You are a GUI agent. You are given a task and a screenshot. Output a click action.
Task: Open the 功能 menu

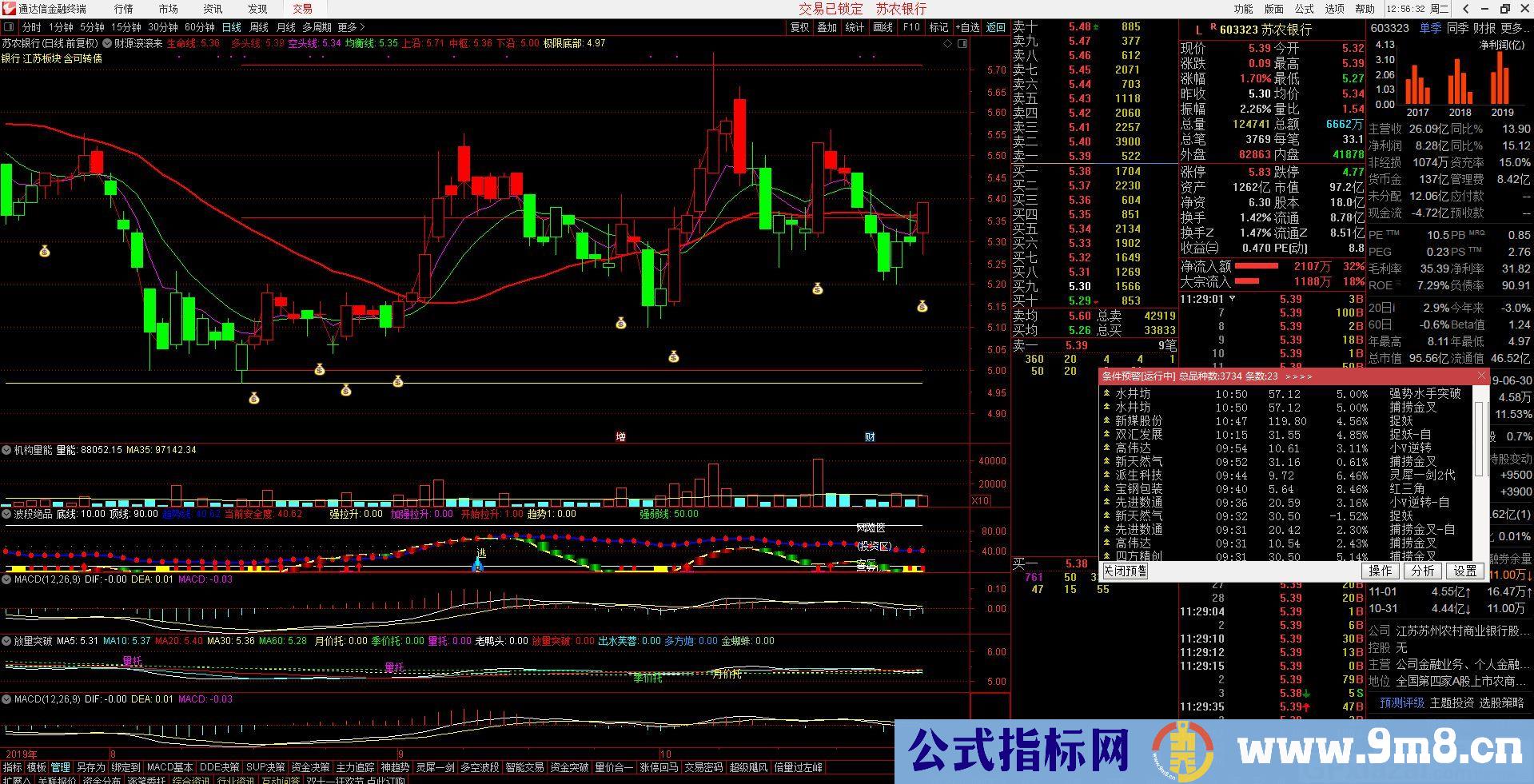pos(1243,9)
